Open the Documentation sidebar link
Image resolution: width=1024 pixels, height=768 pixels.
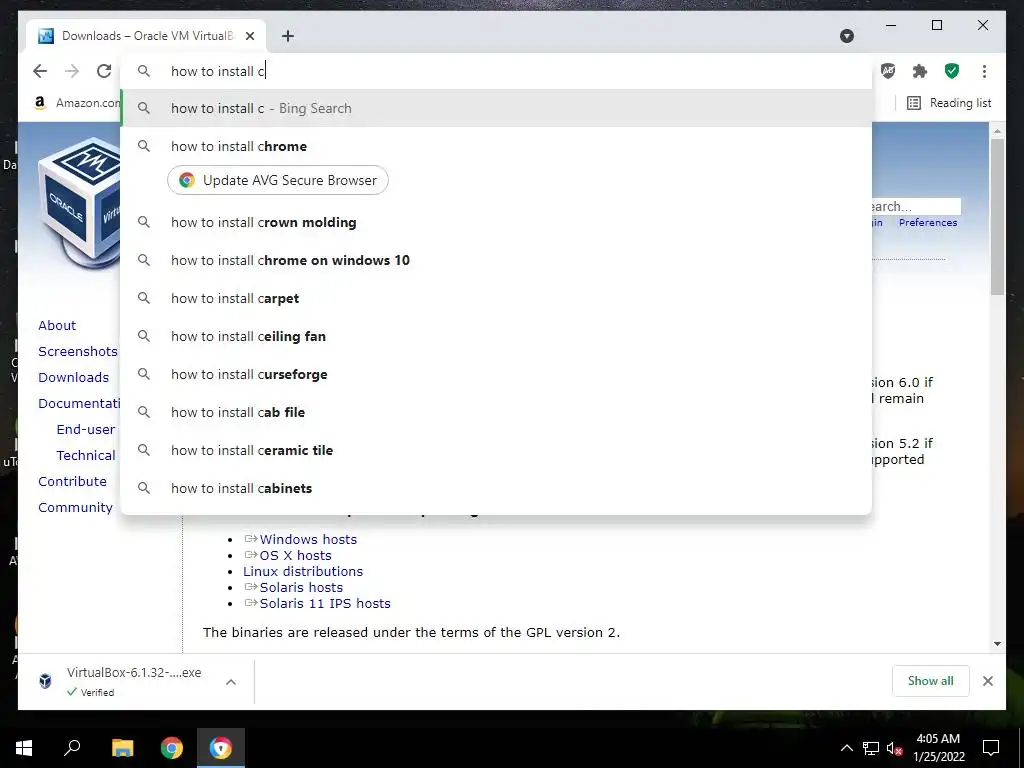tap(79, 404)
